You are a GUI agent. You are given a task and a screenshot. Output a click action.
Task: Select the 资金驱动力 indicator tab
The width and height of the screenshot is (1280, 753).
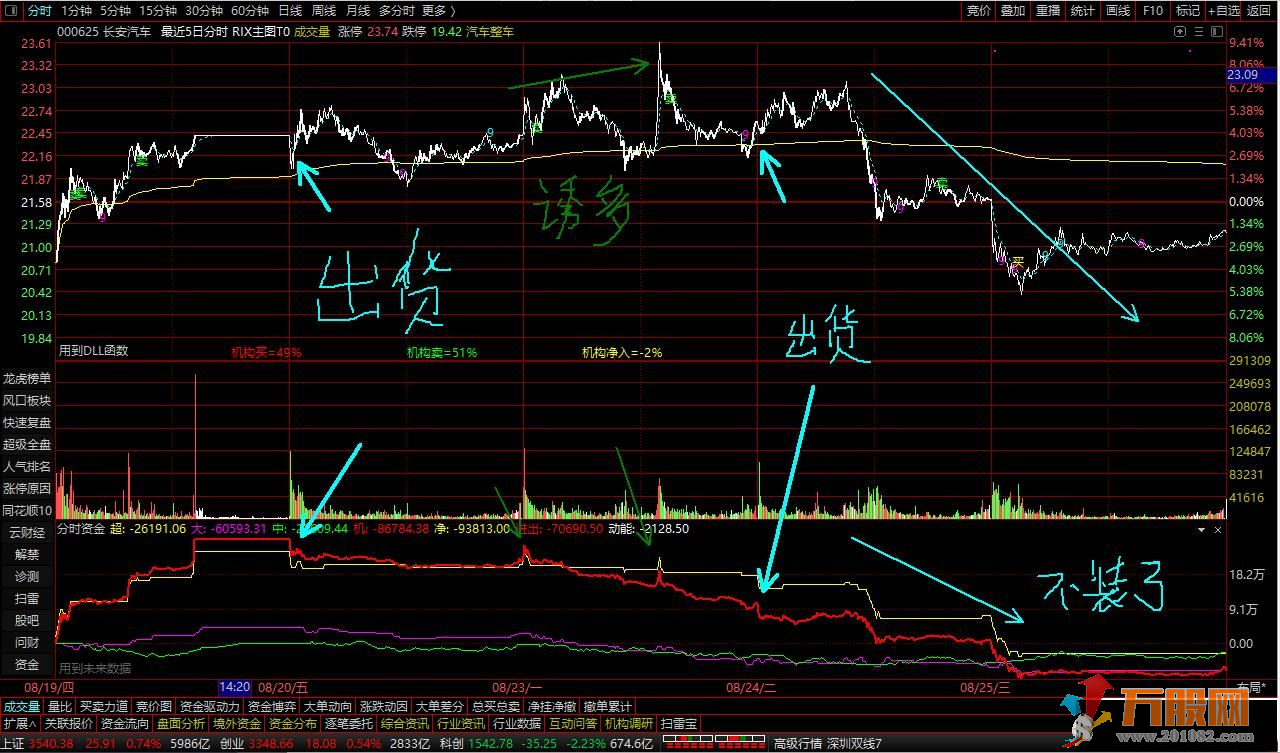pyautogui.click(x=210, y=707)
